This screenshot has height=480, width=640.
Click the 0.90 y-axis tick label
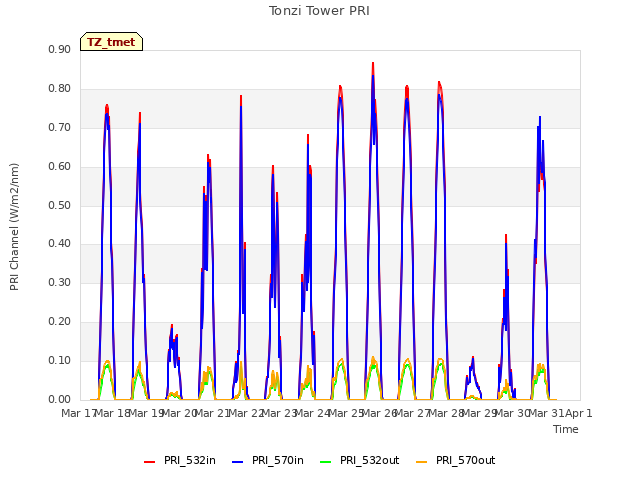[60, 49]
